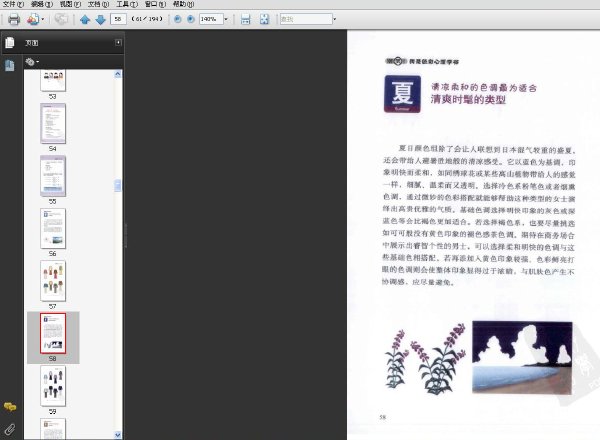Click the Pages panel header icon
The width and height of the screenshot is (600, 440).
click(x=10, y=42)
